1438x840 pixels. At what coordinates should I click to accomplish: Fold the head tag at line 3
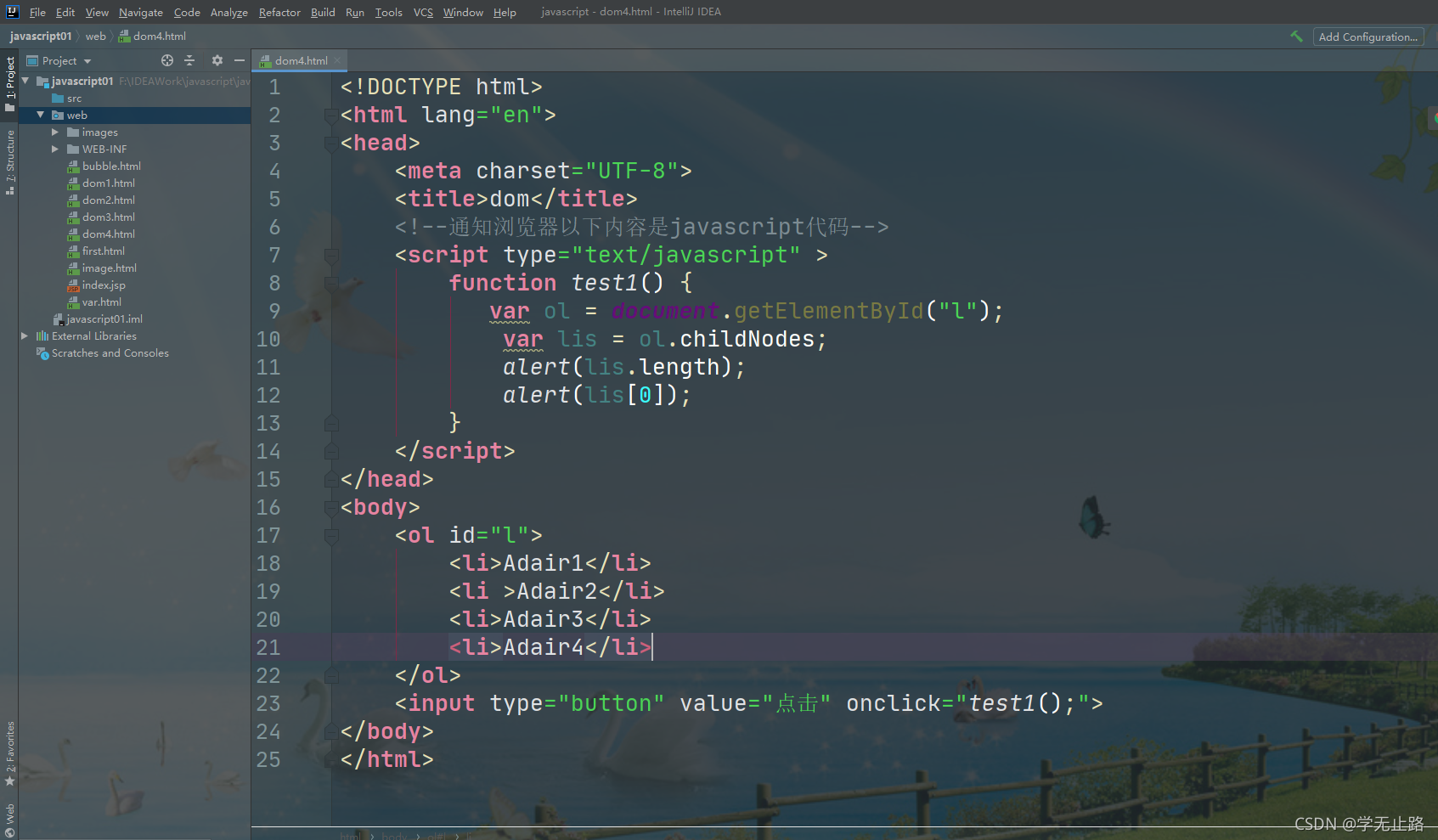[x=331, y=143]
